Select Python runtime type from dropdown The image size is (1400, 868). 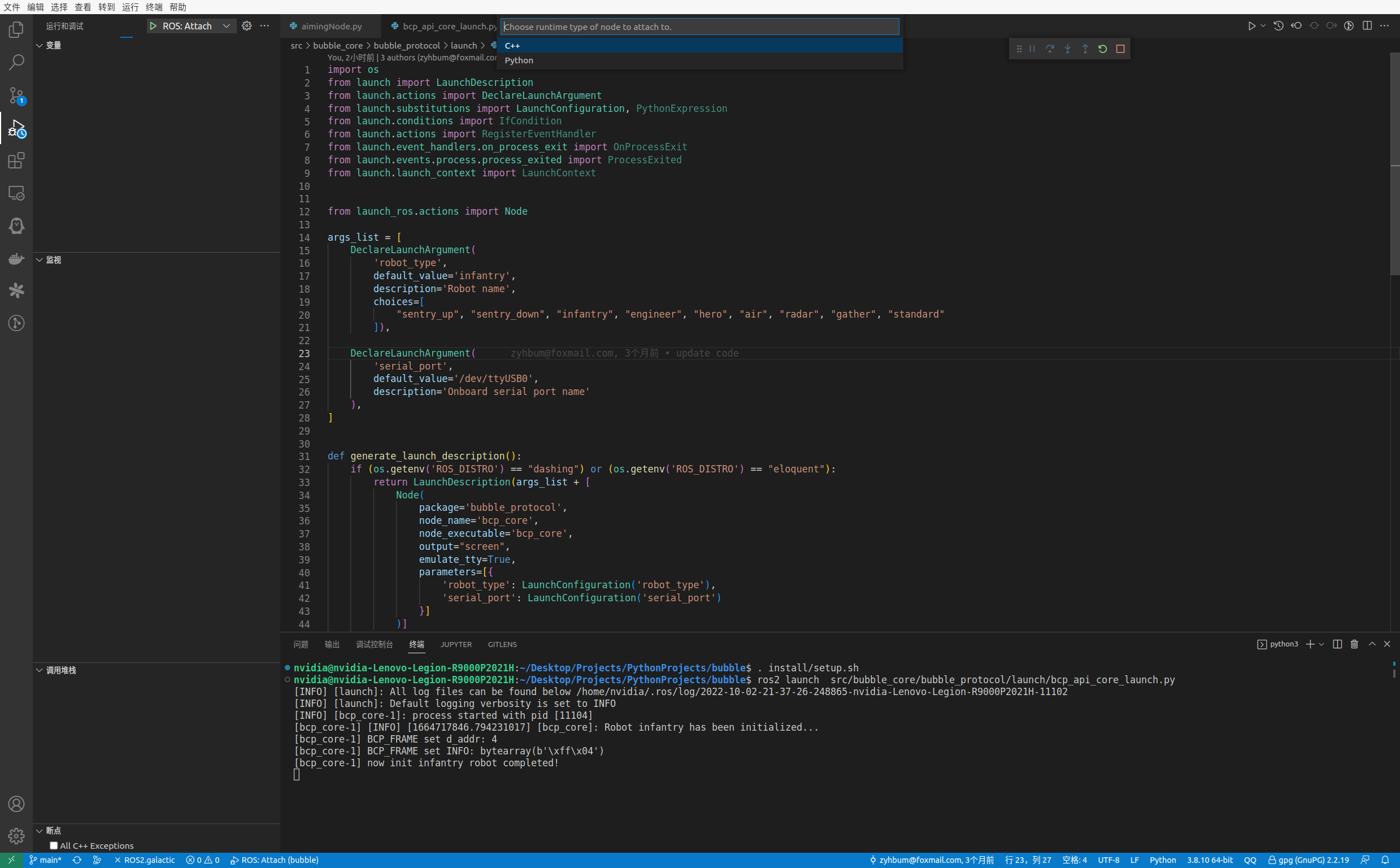pos(519,59)
